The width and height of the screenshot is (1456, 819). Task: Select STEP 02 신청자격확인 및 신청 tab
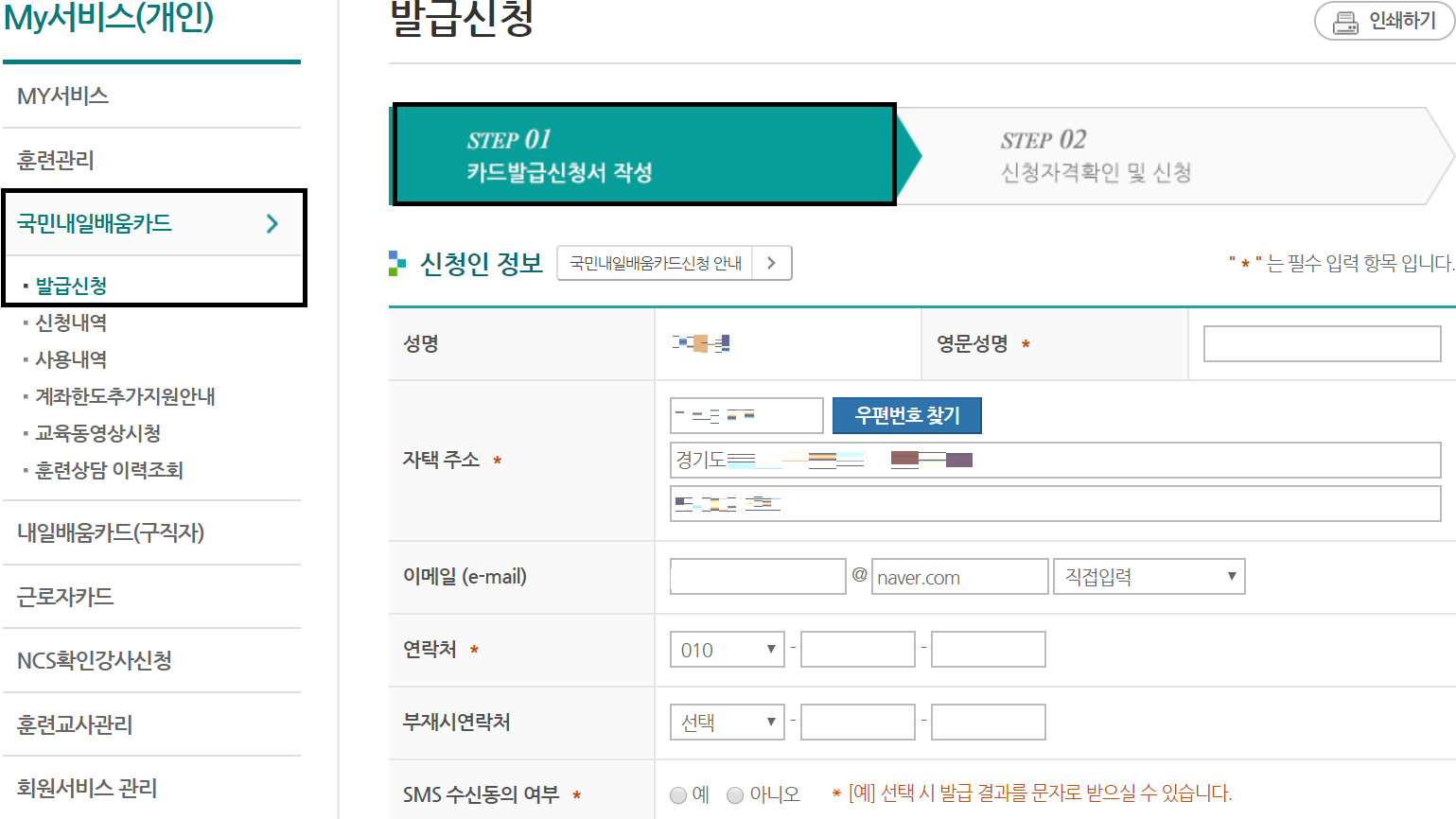pos(1173,155)
